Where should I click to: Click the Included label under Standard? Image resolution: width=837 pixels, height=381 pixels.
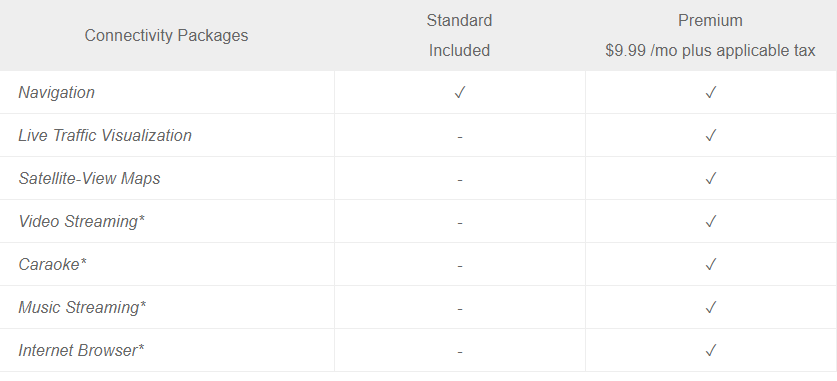pos(459,51)
